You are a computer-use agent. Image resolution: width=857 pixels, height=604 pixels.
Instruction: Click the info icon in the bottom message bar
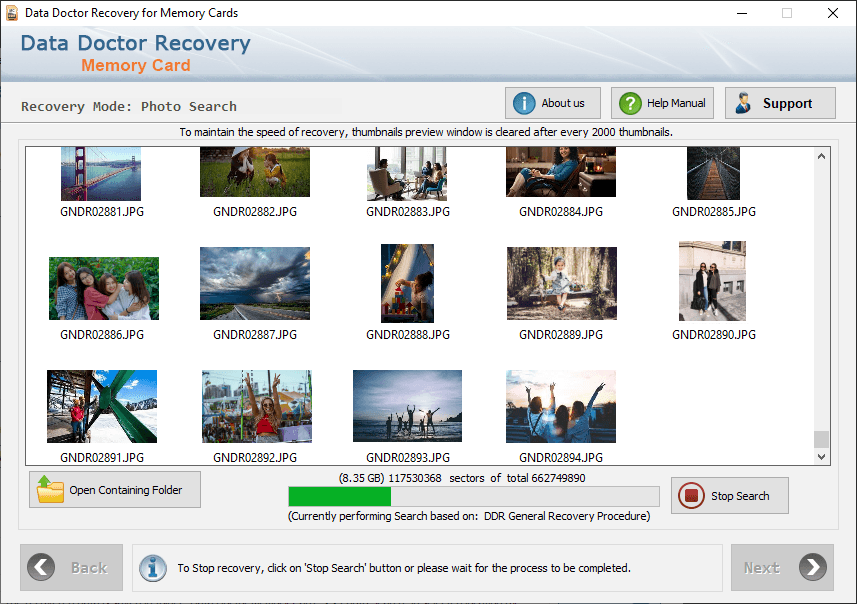tap(153, 568)
